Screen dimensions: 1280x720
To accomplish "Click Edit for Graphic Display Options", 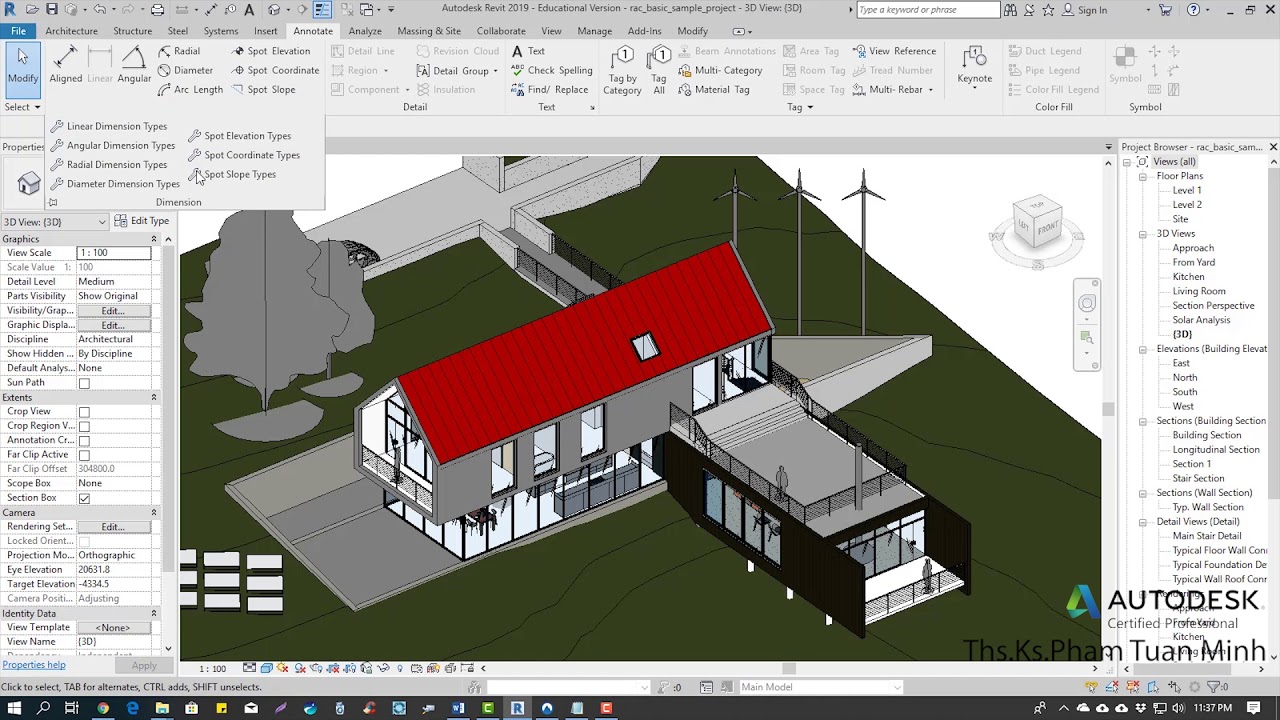I will tap(112, 325).
